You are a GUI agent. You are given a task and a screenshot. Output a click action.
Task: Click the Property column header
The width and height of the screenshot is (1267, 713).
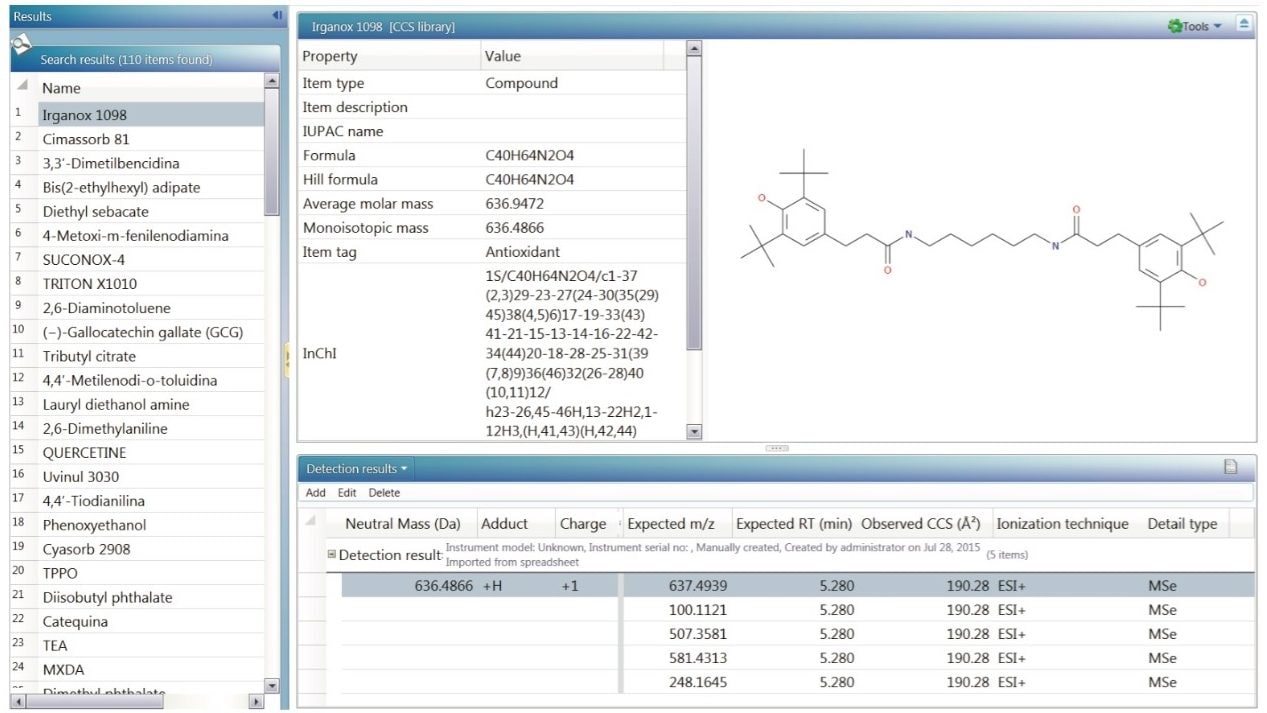(388, 56)
